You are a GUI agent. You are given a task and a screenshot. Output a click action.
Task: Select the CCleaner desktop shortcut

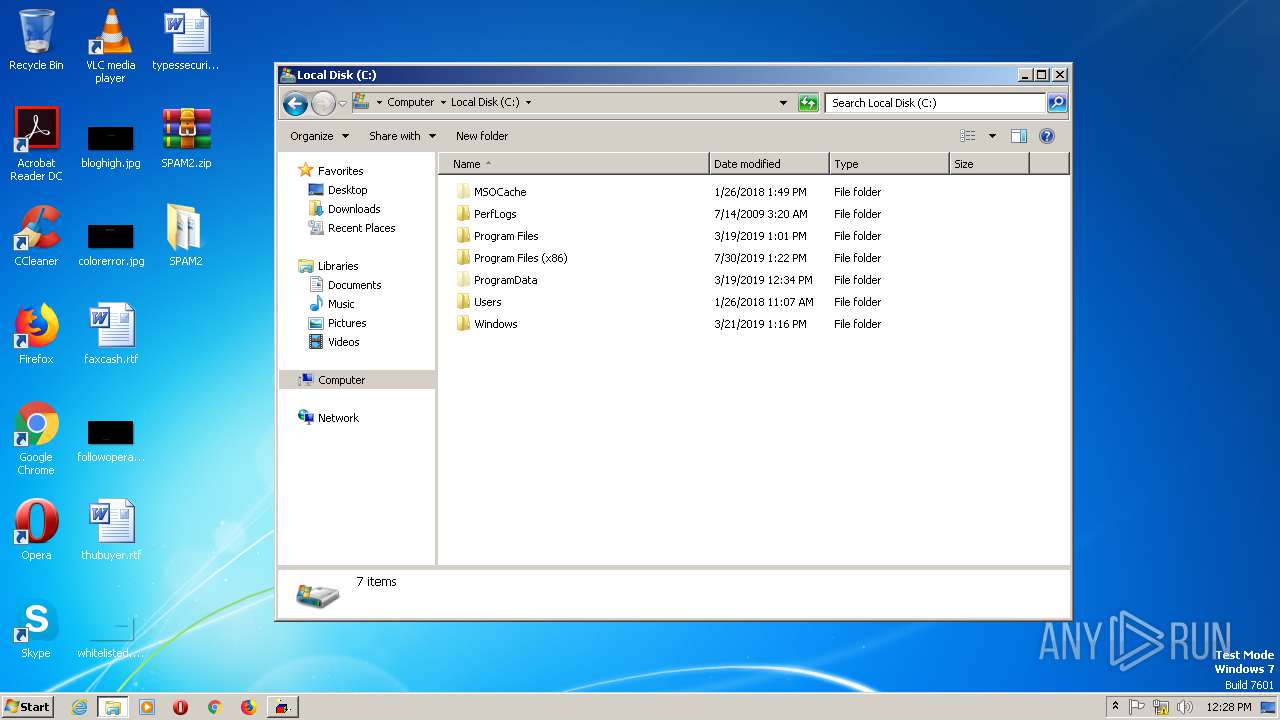(36, 236)
